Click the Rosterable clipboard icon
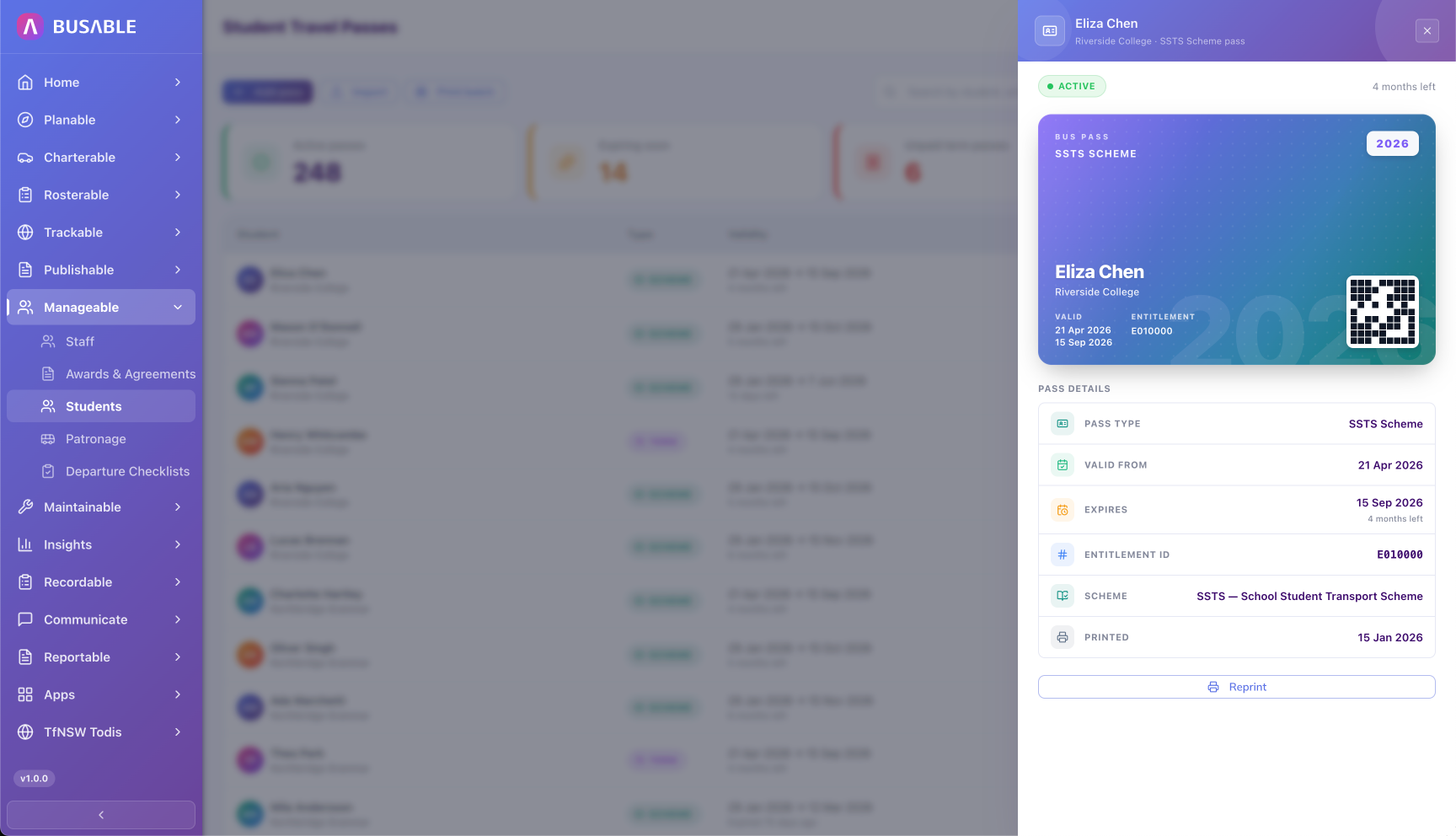 (x=25, y=195)
